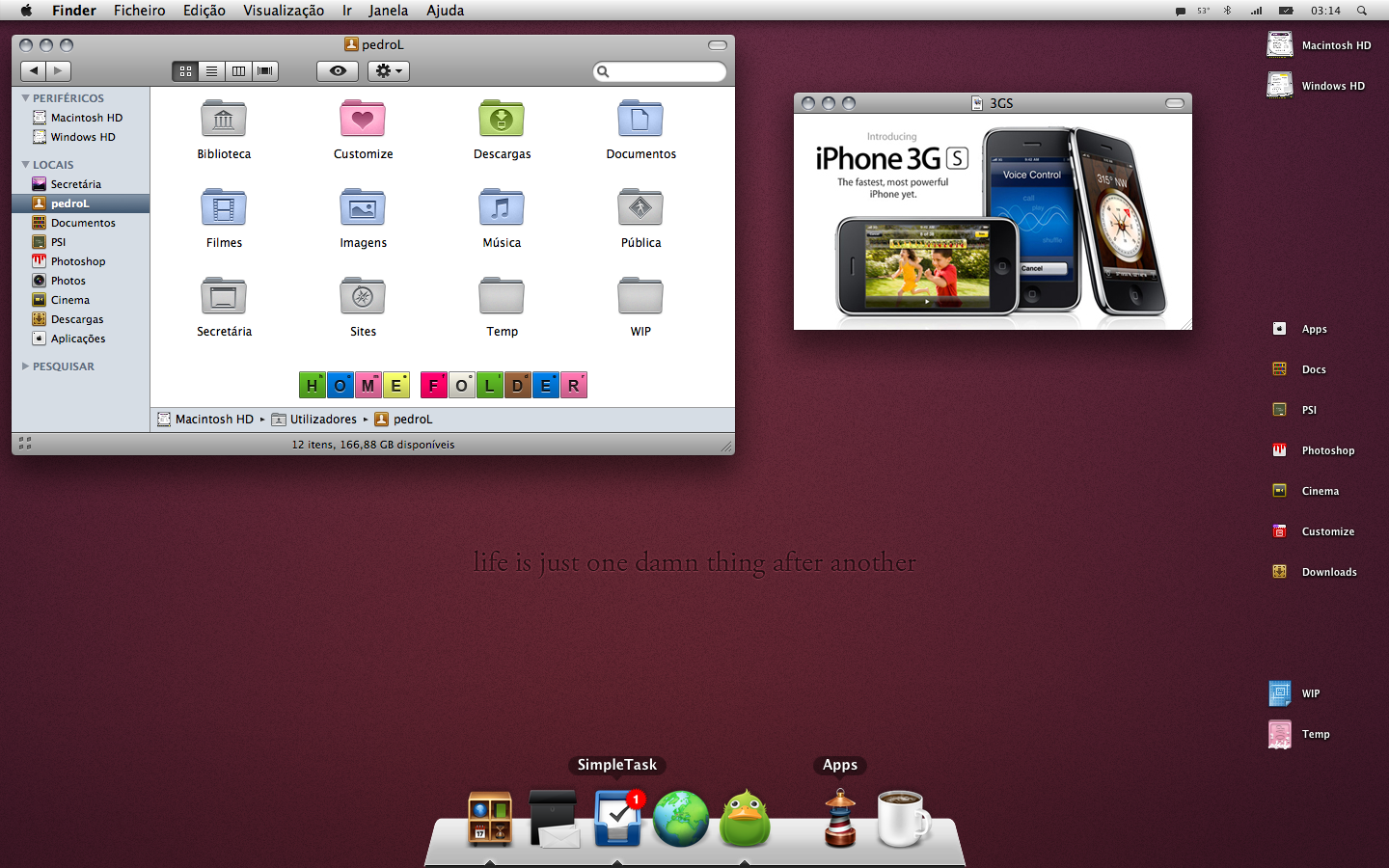Open the Ficheiro menu
Viewport: 1389px width, 868px height.
point(140,11)
